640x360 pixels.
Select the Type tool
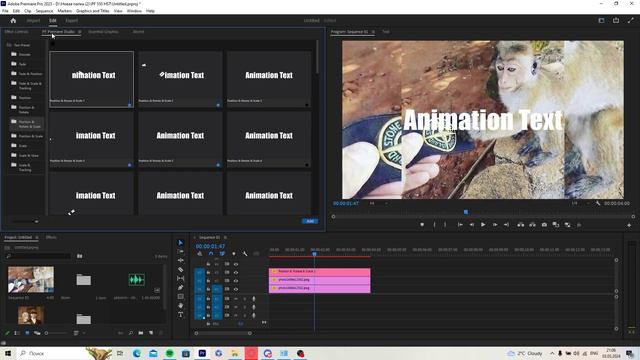(180, 314)
